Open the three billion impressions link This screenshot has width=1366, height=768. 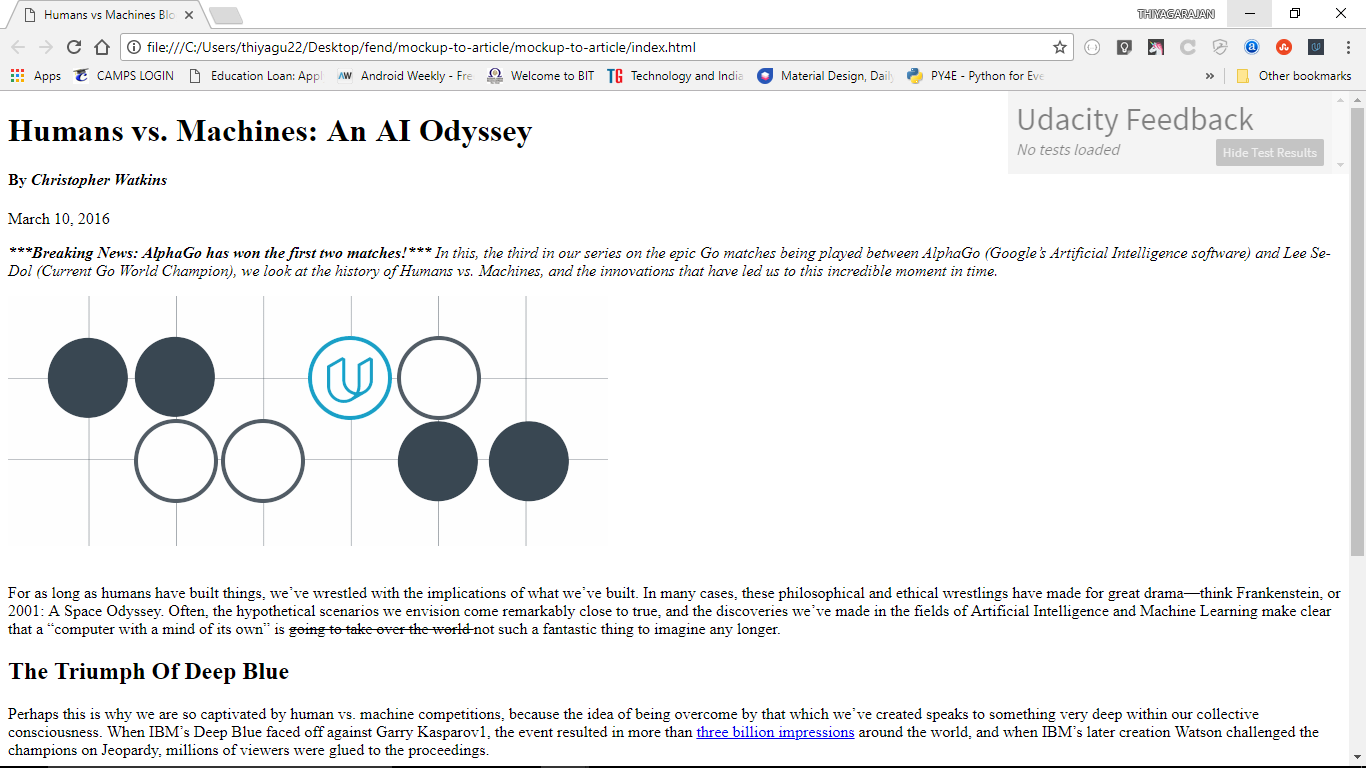point(776,732)
